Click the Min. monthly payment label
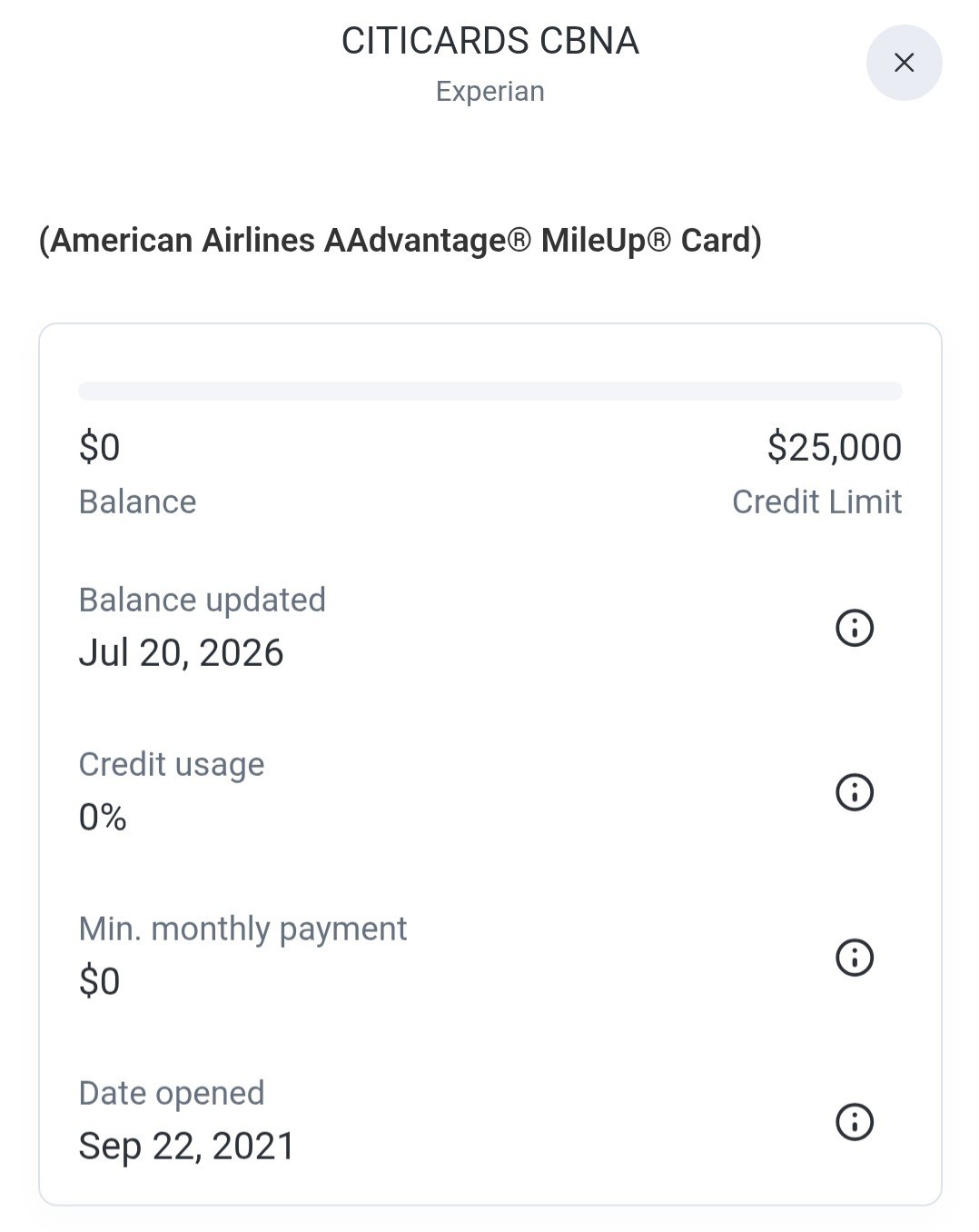The image size is (979, 1232). (242, 929)
